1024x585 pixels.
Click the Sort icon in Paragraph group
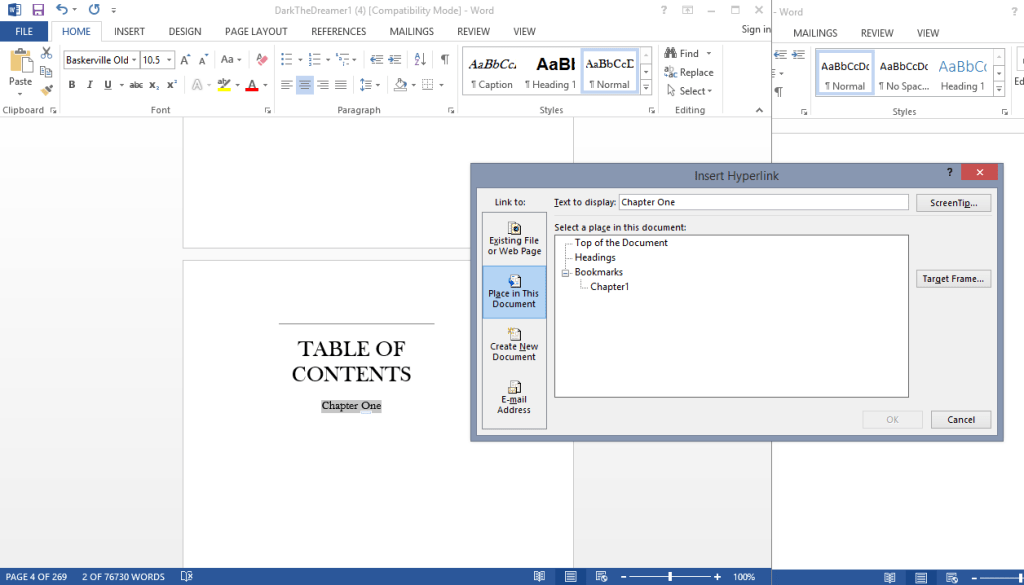click(421, 58)
